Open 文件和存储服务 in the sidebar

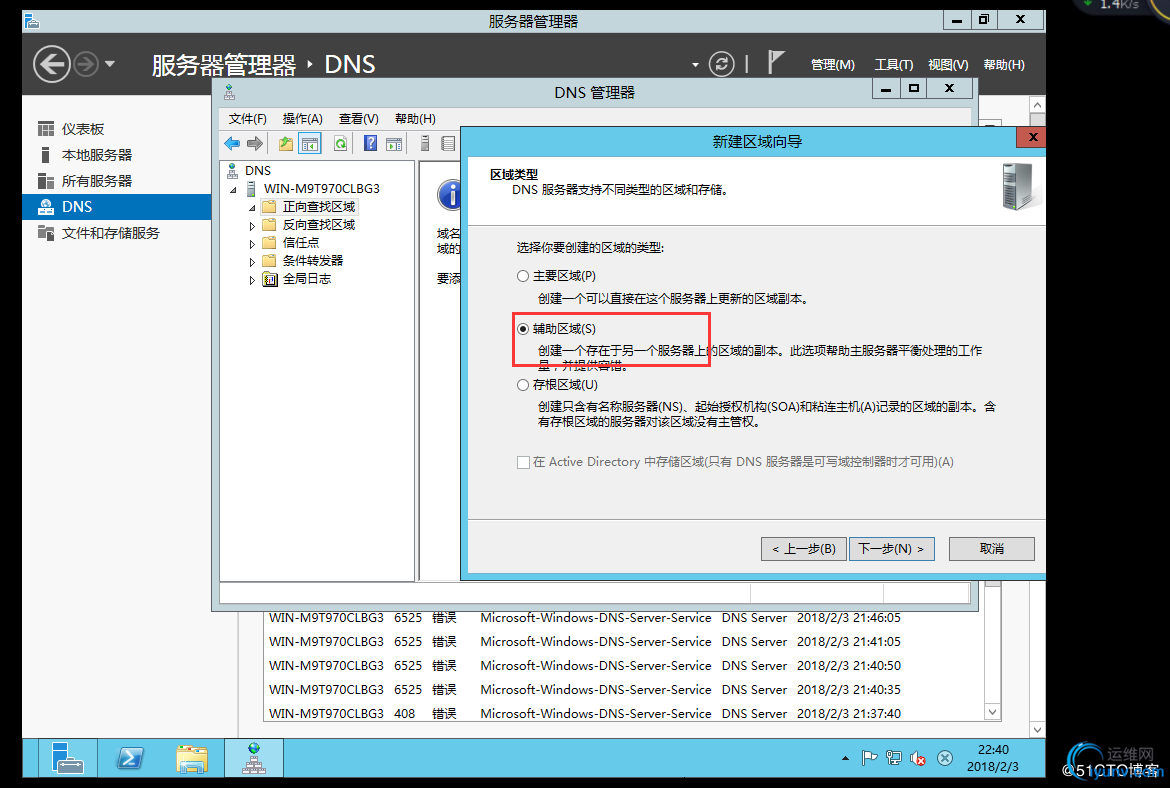(x=116, y=233)
